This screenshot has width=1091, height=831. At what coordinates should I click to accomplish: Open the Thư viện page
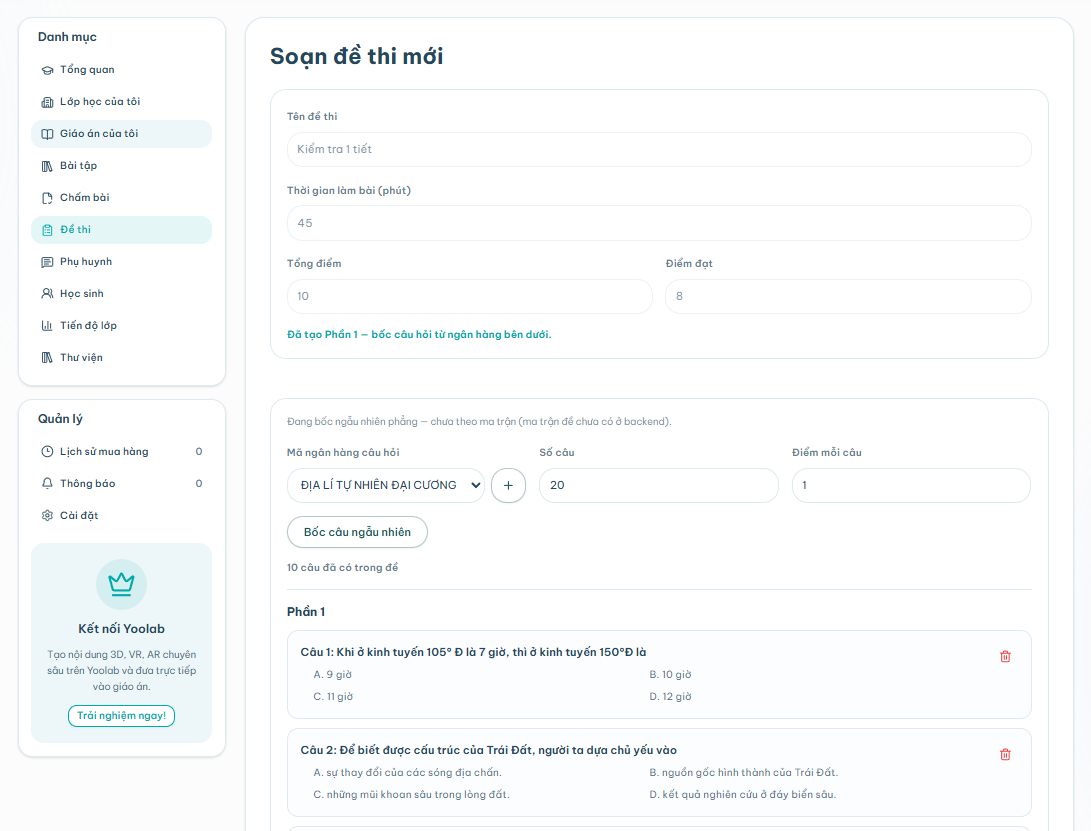121,358
